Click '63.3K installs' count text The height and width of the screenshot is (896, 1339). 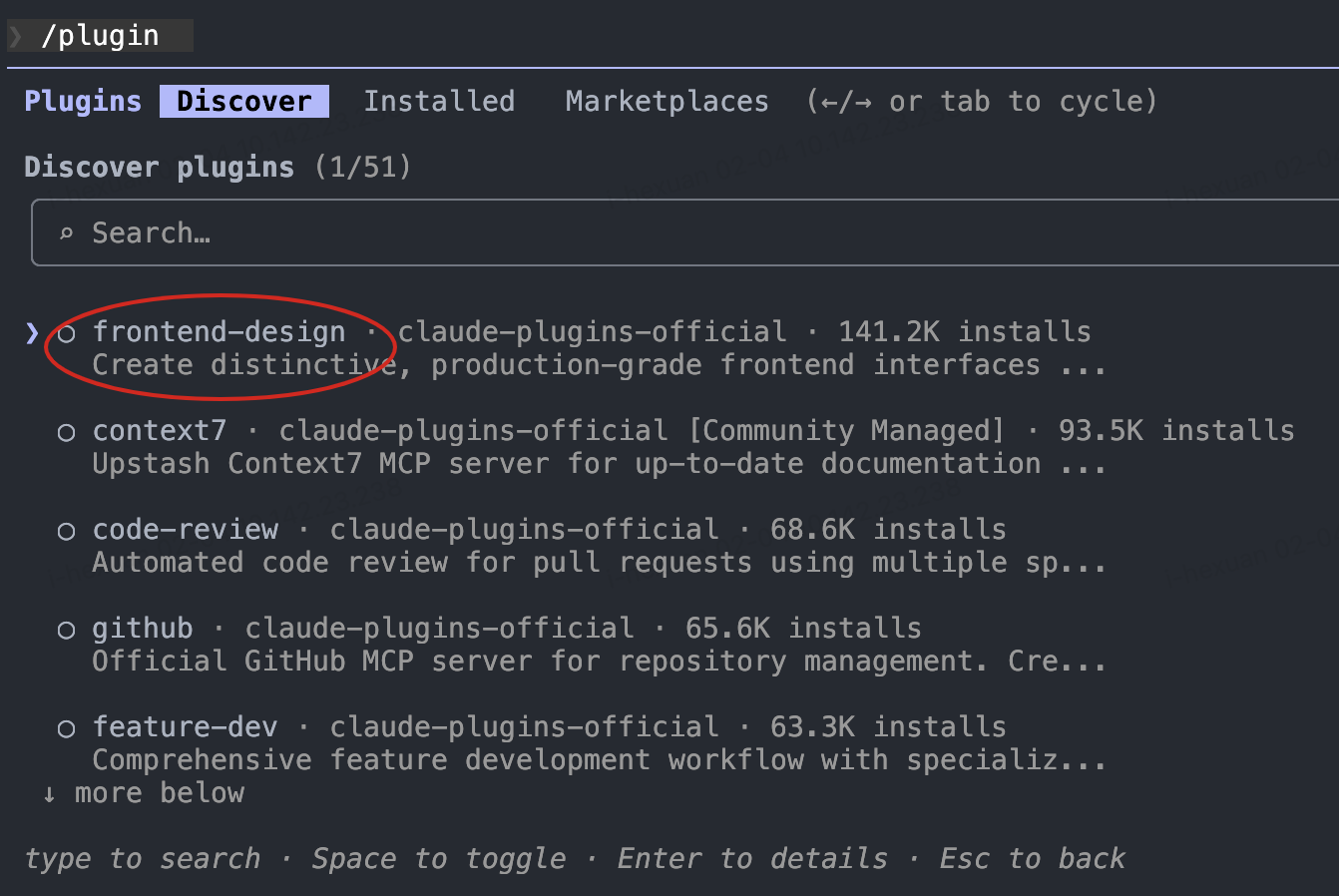click(888, 726)
